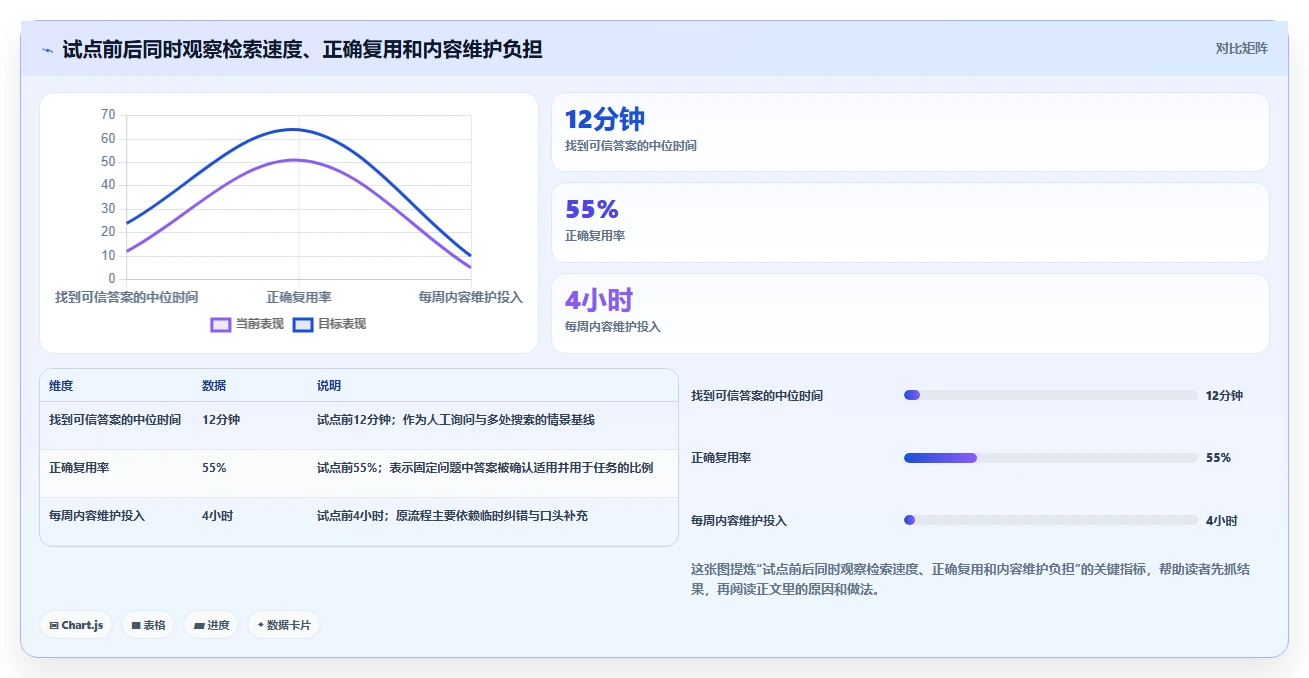Click the table cell 正确复用率
The width and height of the screenshot is (1309, 678).
(x=79, y=468)
